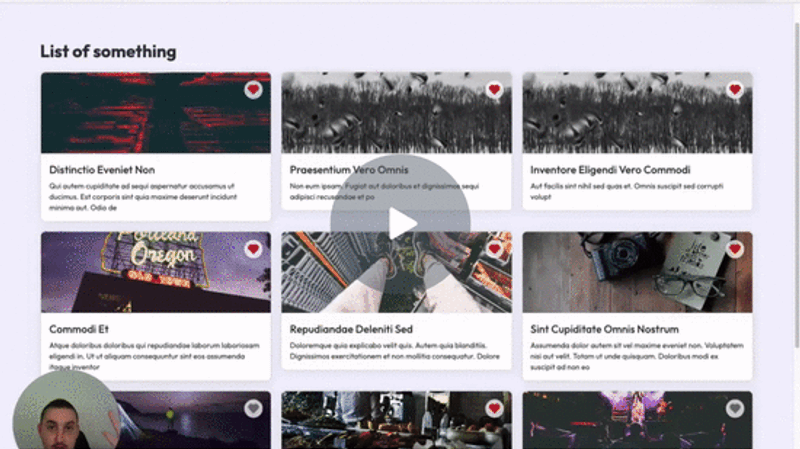Open the Praesentium Vero Omnis title

click(349, 170)
